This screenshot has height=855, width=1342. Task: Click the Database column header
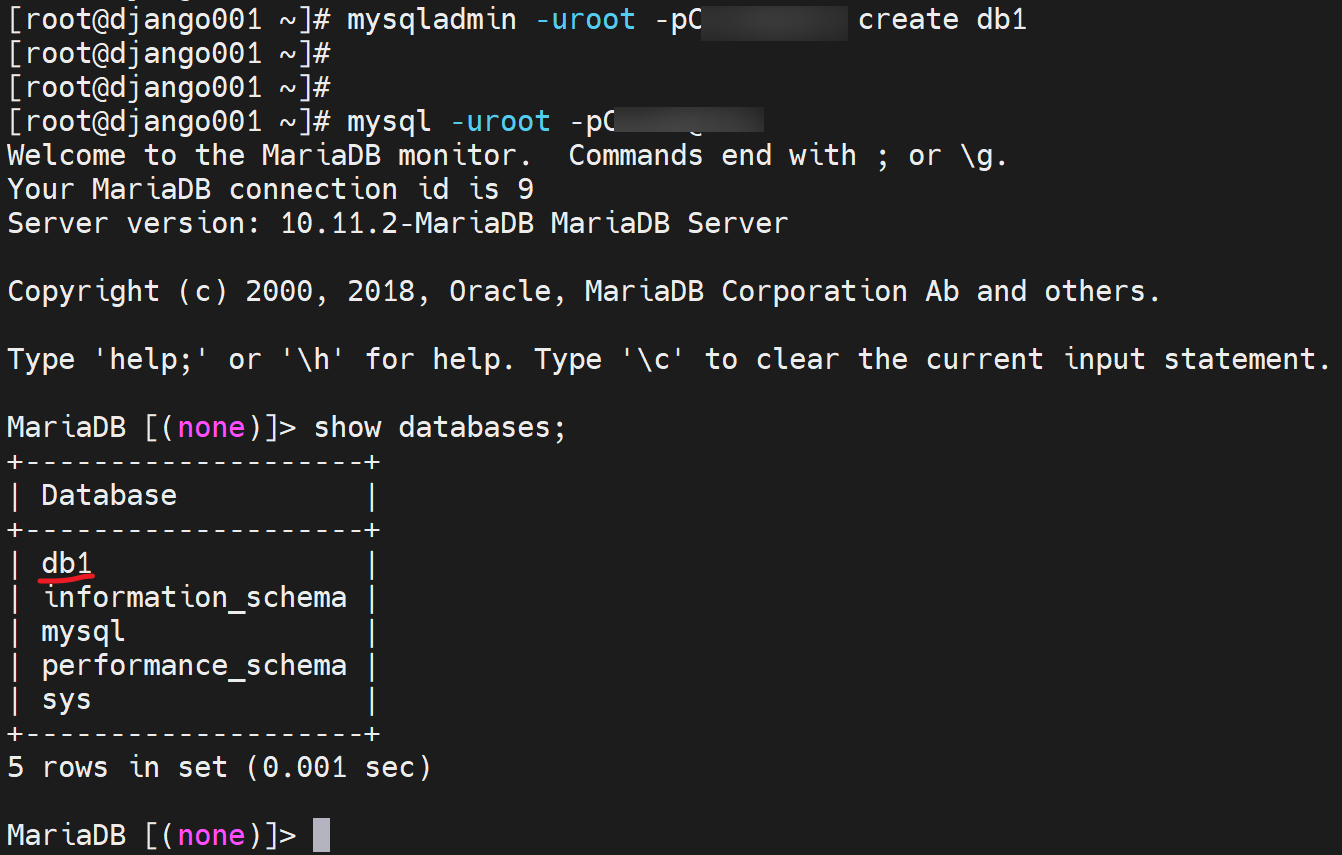point(108,495)
